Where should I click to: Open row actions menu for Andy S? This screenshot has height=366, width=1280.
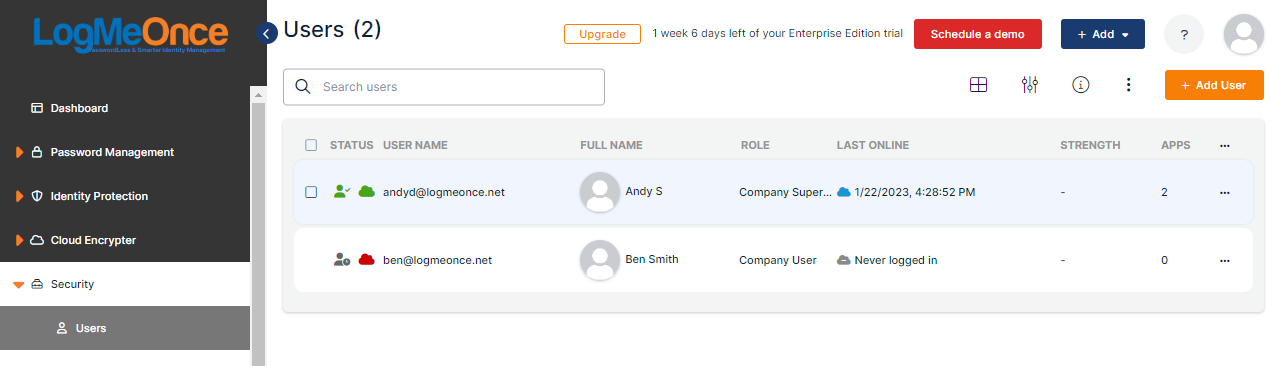pos(1225,192)
